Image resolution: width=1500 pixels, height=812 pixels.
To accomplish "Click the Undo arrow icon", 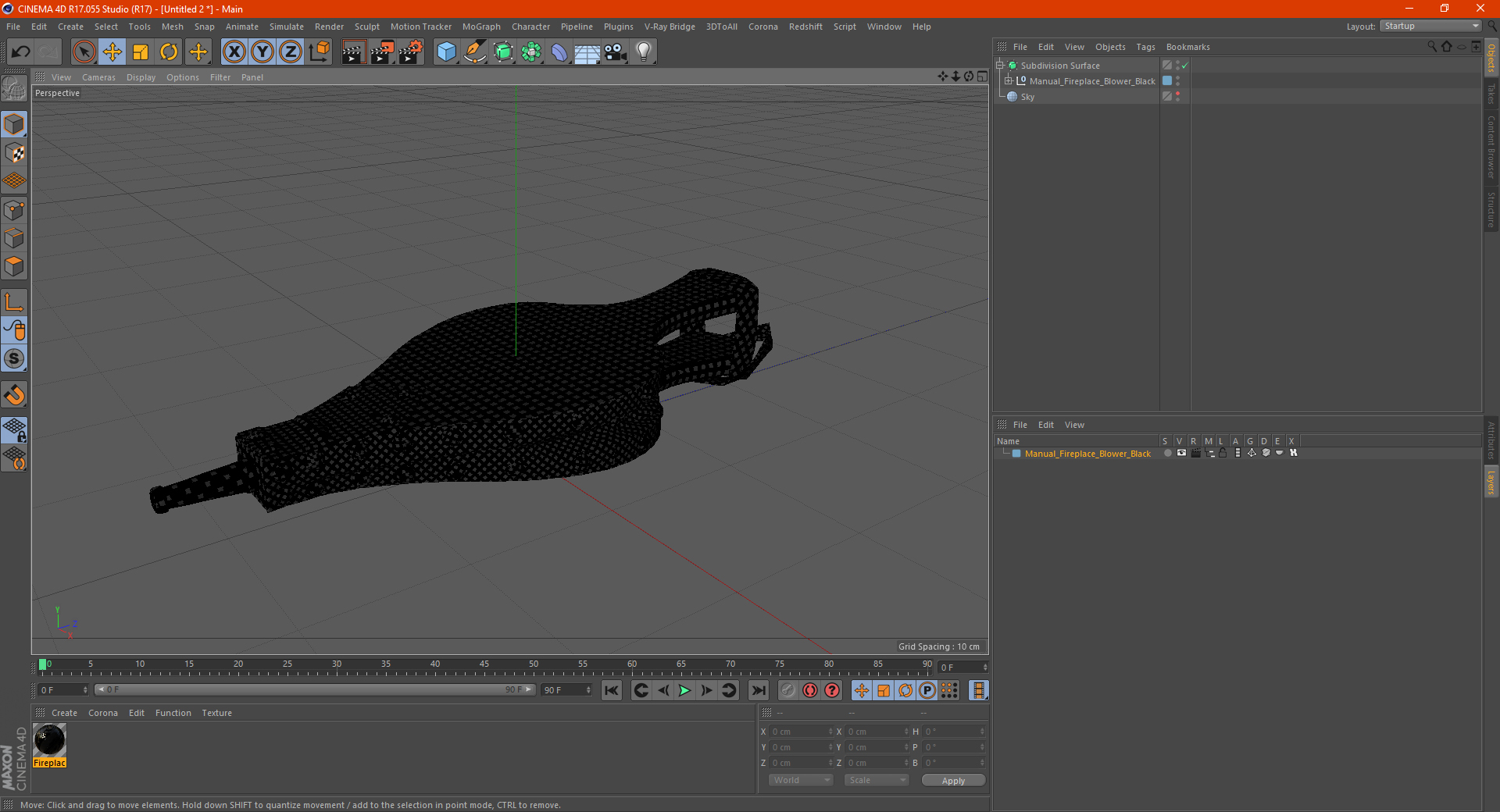I will (21, 52).
